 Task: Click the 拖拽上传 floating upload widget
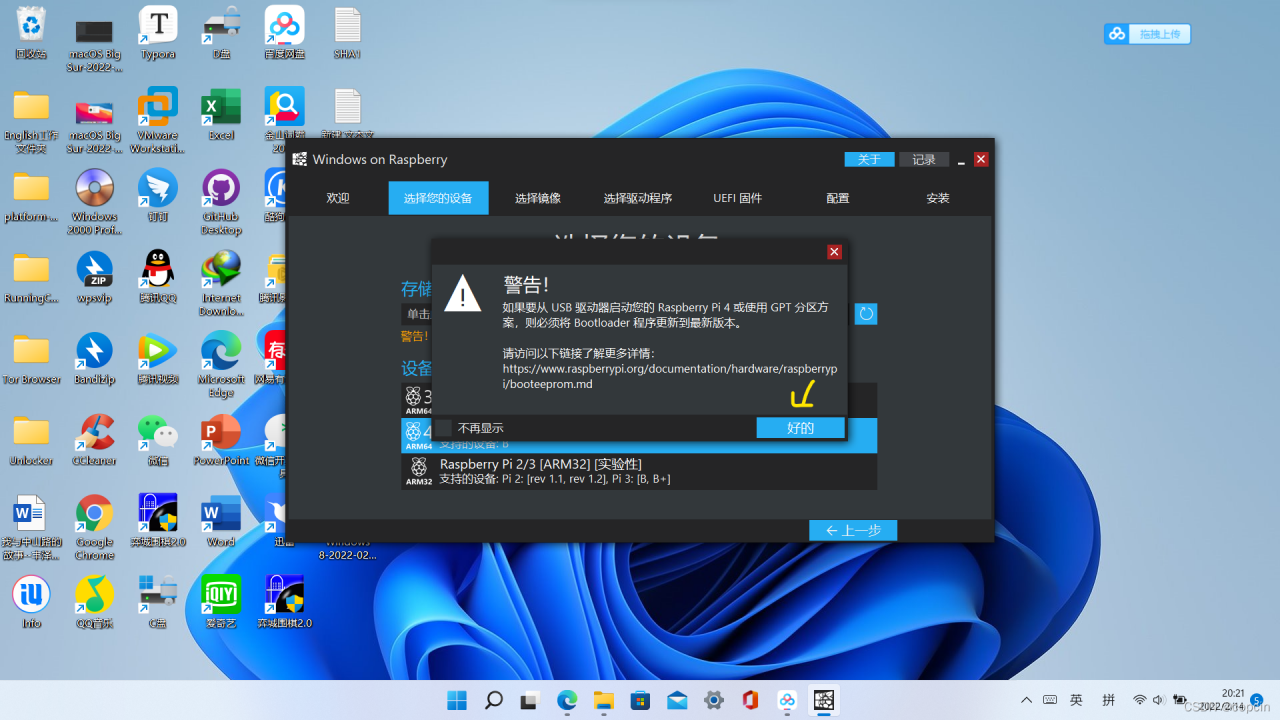1147,34
